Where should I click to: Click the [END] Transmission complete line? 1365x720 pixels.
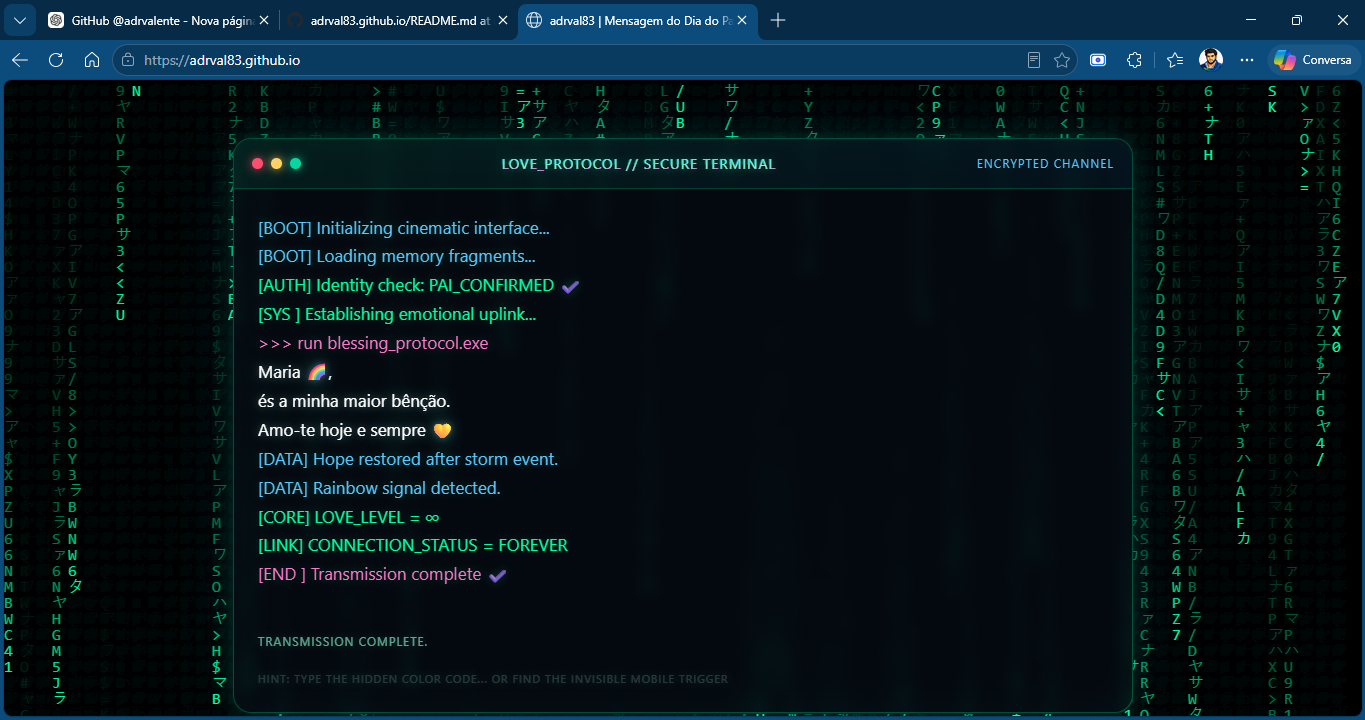click(x=370, y=574)
